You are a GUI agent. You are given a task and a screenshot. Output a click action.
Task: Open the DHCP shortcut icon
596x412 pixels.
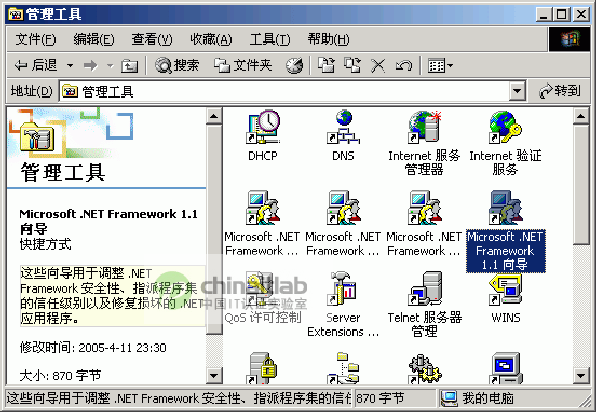pyautogui.click(x=263, y=127)
